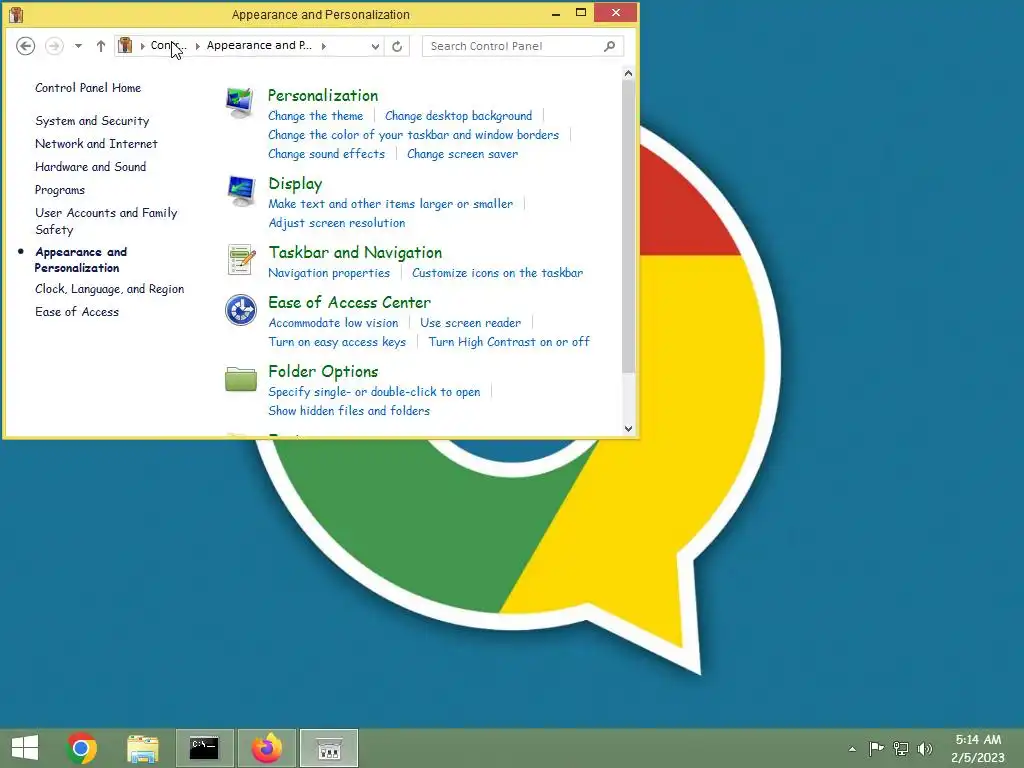Click the window title bar Control Panel icon

pyautogui.click(x=16, y=14)
